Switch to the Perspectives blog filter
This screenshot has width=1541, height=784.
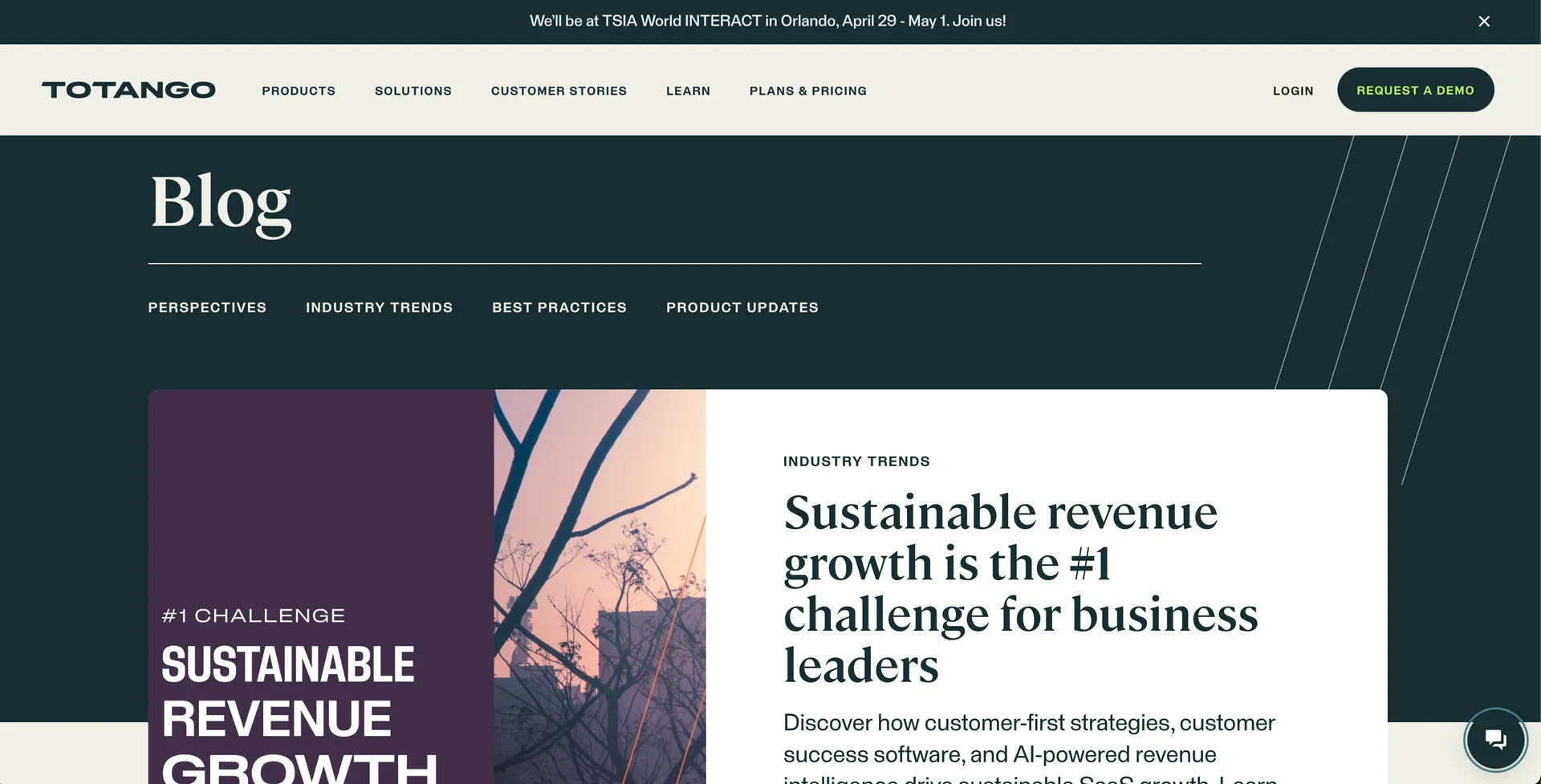point(207,307)
